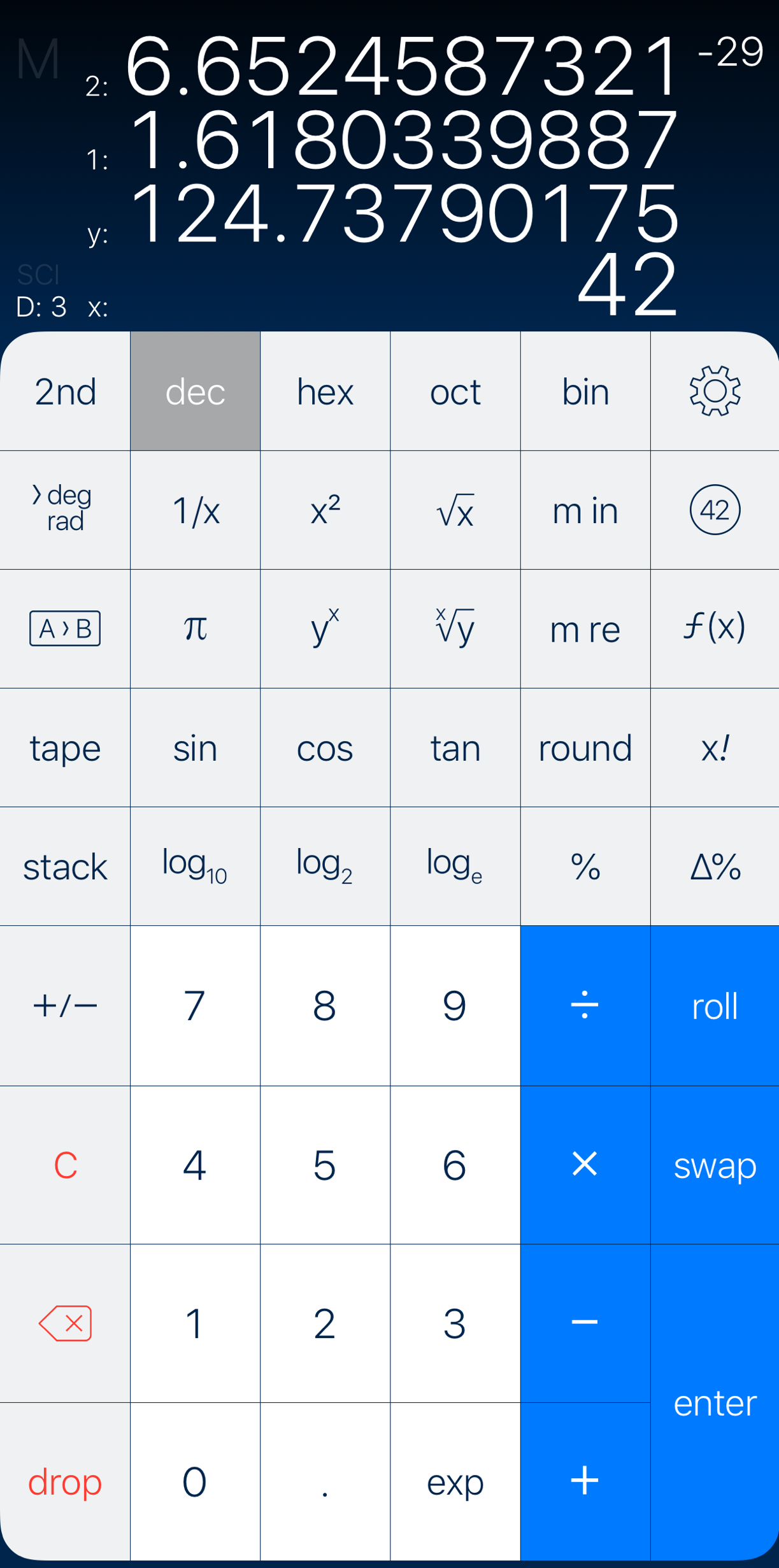
Task: Toggle the 2nd function shift key
Action: [65, 391]
